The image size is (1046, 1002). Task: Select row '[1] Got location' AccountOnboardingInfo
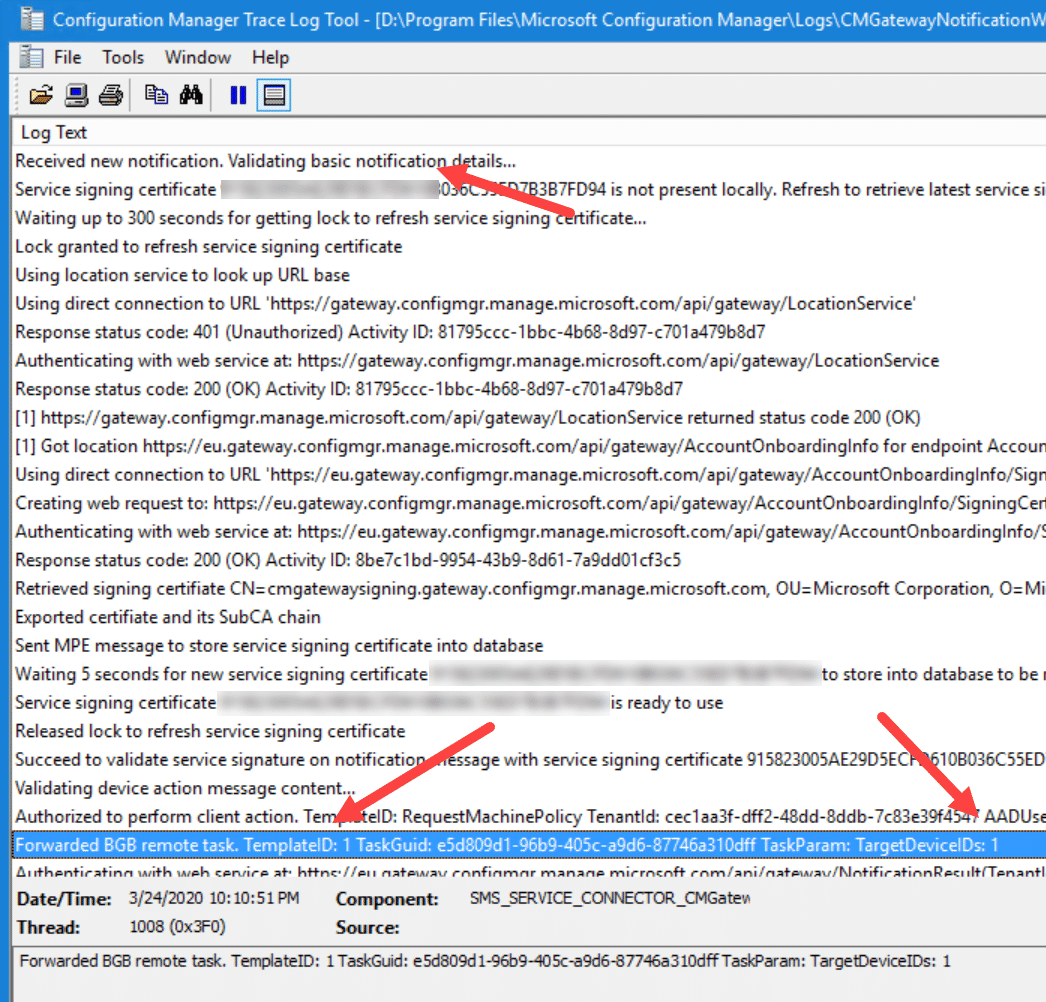coord(530,446)
